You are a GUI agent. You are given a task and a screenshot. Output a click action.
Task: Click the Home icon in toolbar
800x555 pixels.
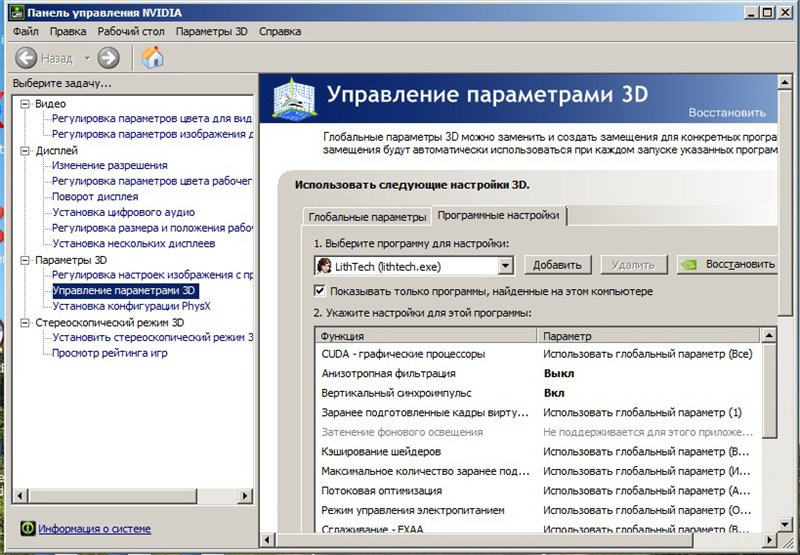click(152, 58)
